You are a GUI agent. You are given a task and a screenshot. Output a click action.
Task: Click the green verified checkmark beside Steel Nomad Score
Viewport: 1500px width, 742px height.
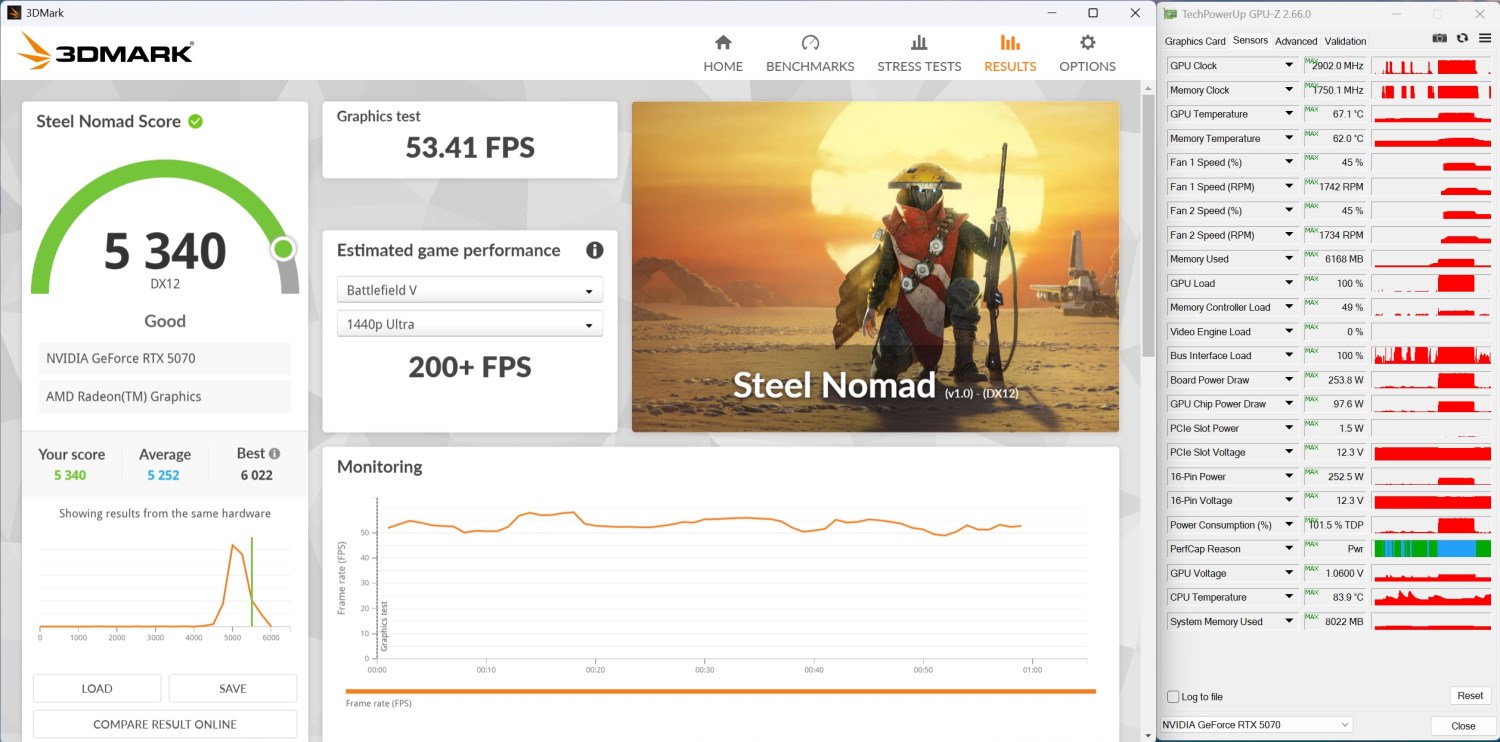(196, 121)
